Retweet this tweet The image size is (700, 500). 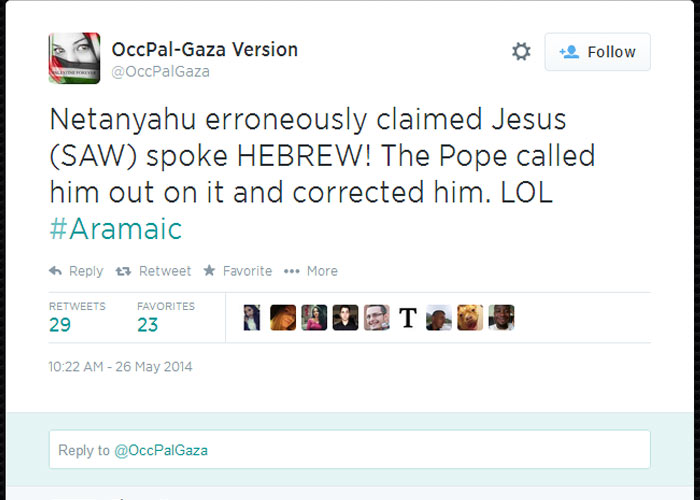click(x=153, y=271)
